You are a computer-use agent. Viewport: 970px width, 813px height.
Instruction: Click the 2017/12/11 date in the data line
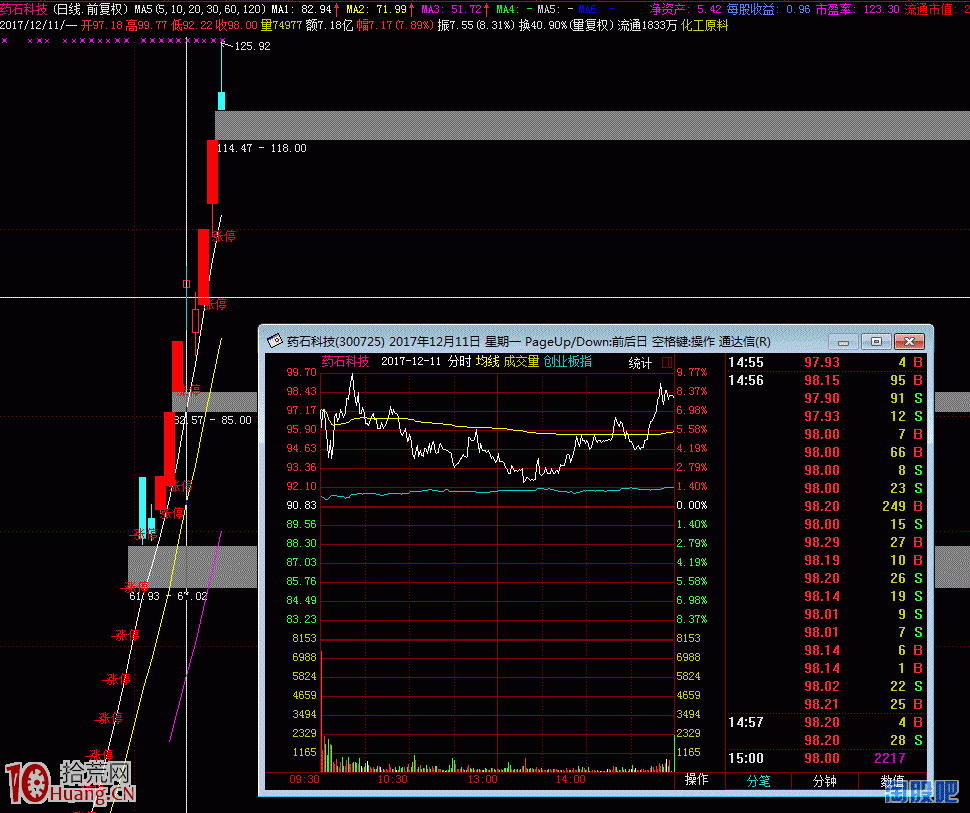pos(31,26)
